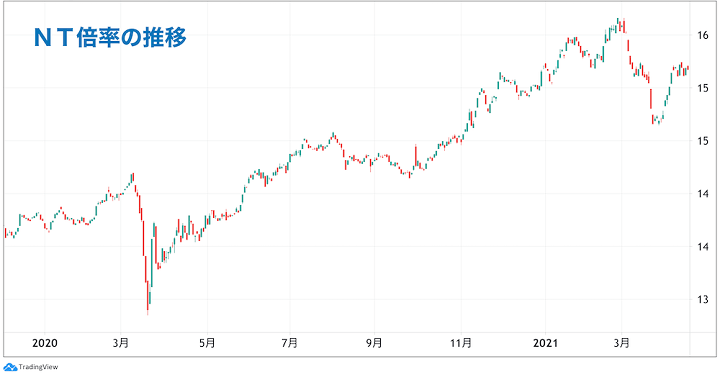Click the TradingView cloud logo icon

pos(10,367)
